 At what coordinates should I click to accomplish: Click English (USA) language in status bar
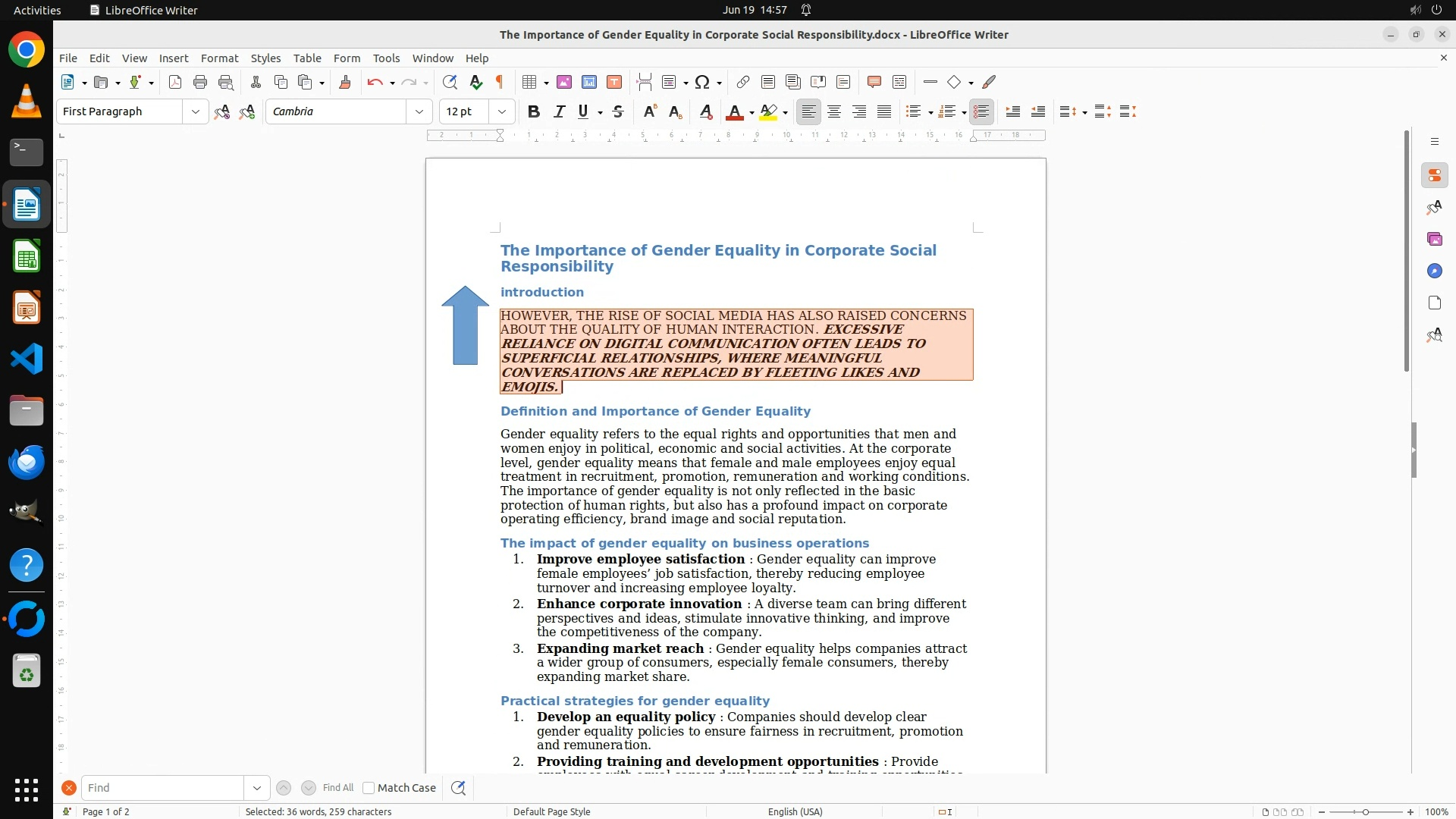[795, 811]
